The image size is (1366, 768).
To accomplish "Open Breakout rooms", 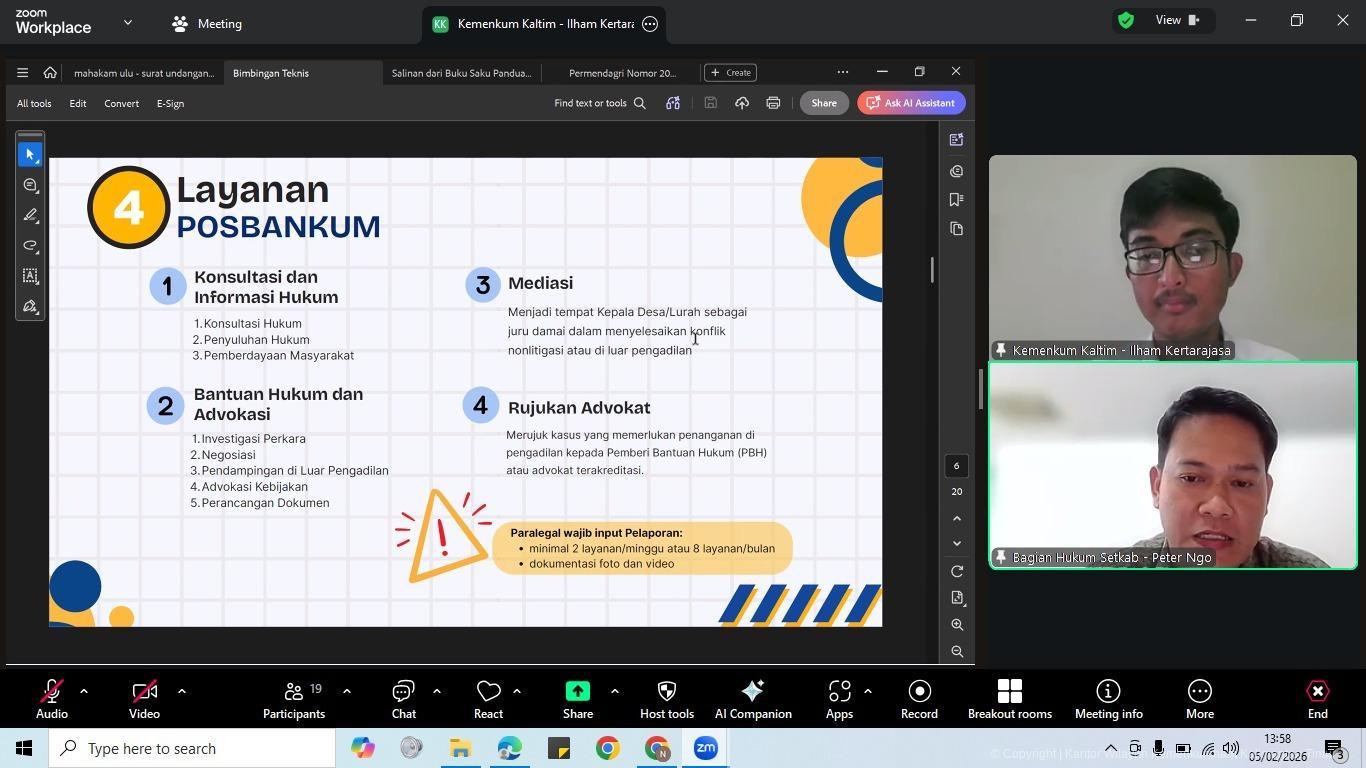I will tap(1009, 699).
